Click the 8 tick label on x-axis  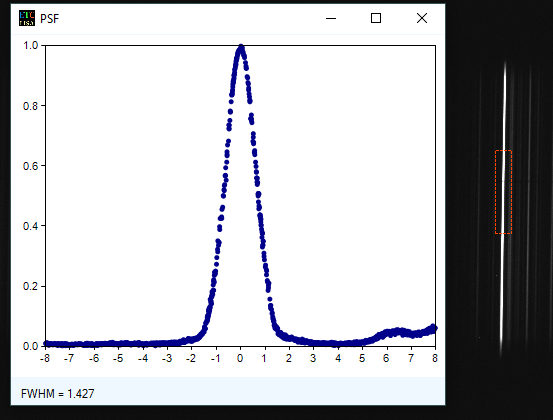tap(435, 358)
